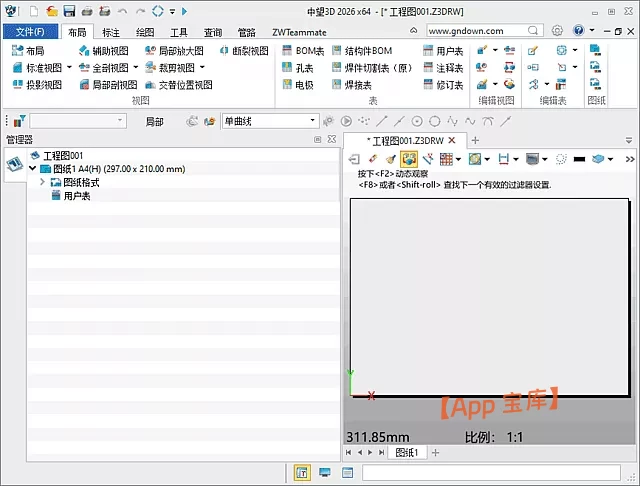Screen dimensions: 640x486
Task: Open the 标准视图 dropdown arrow
Action: click(x=69, y=68)
